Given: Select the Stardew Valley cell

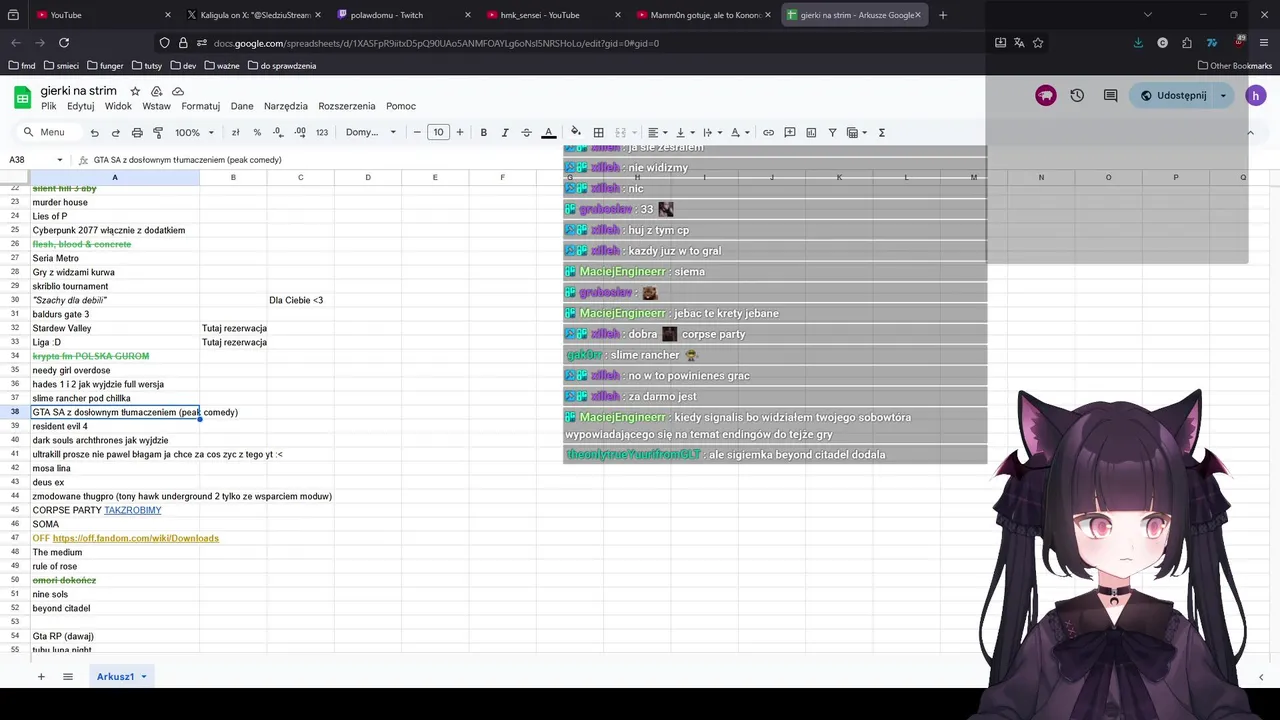Looking at the screenshot, I should (115, 328).
